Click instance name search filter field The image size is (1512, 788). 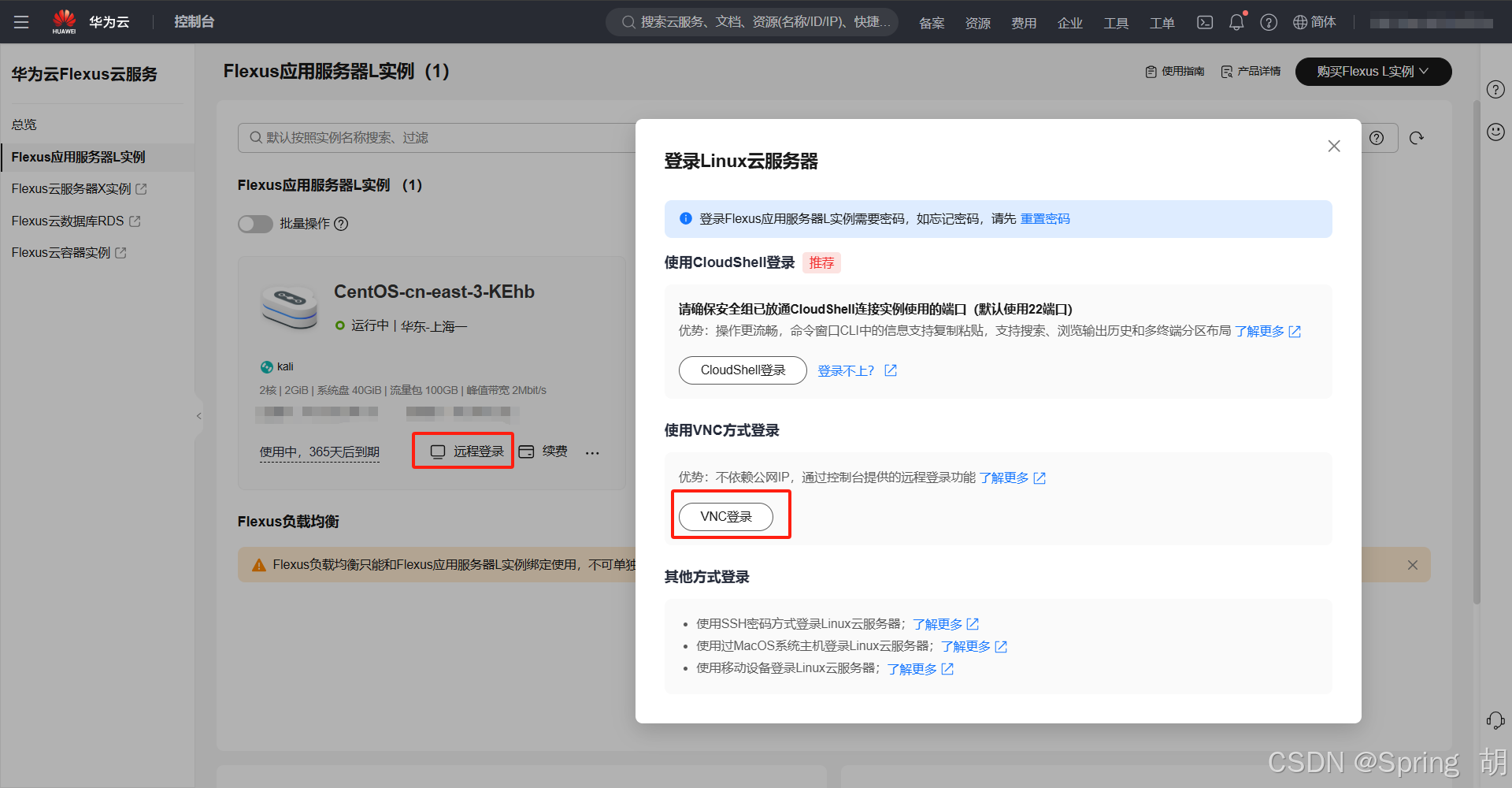tap(437, 138)
